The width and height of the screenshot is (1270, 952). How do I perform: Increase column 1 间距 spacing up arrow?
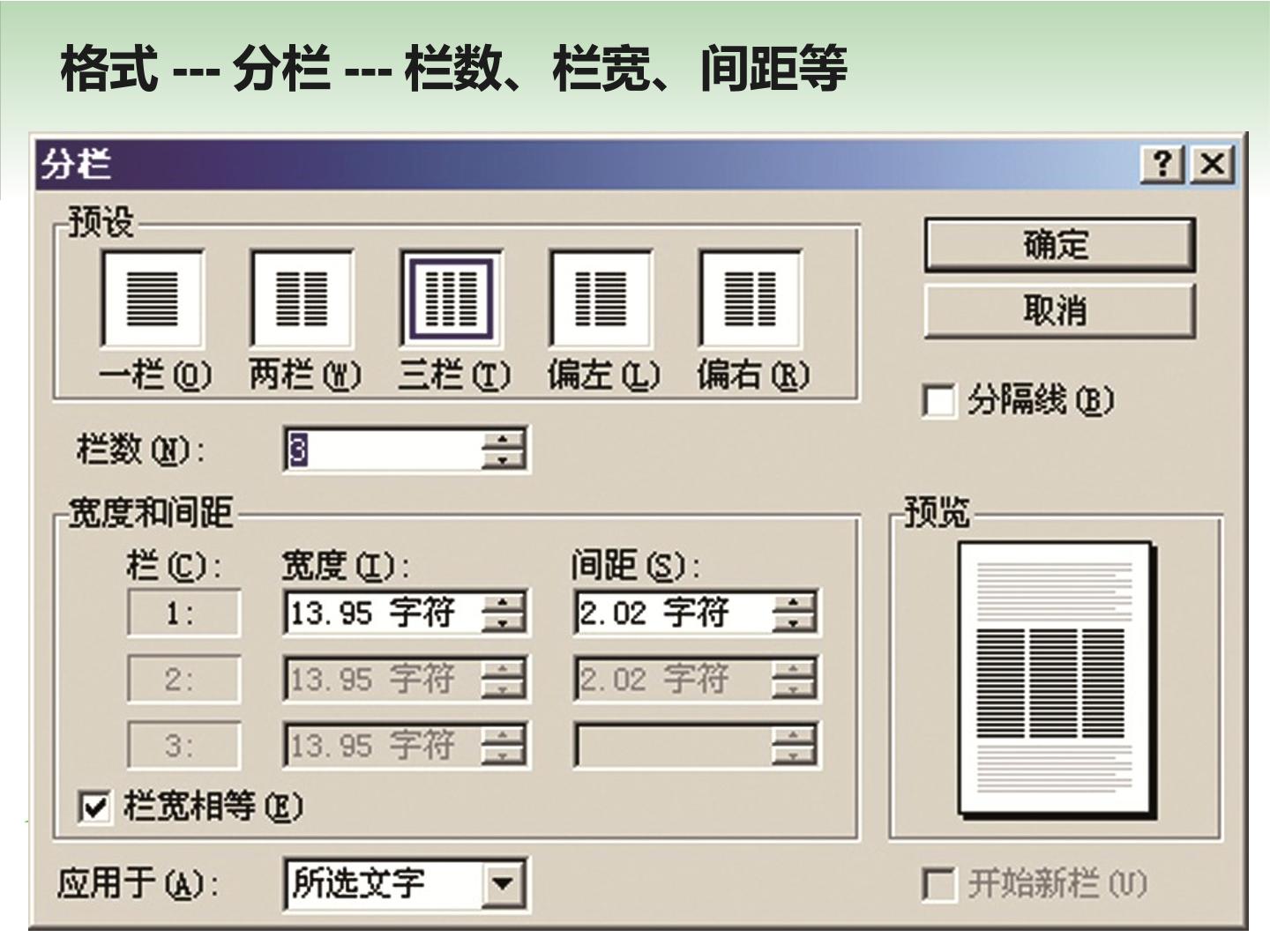(793, 603)
